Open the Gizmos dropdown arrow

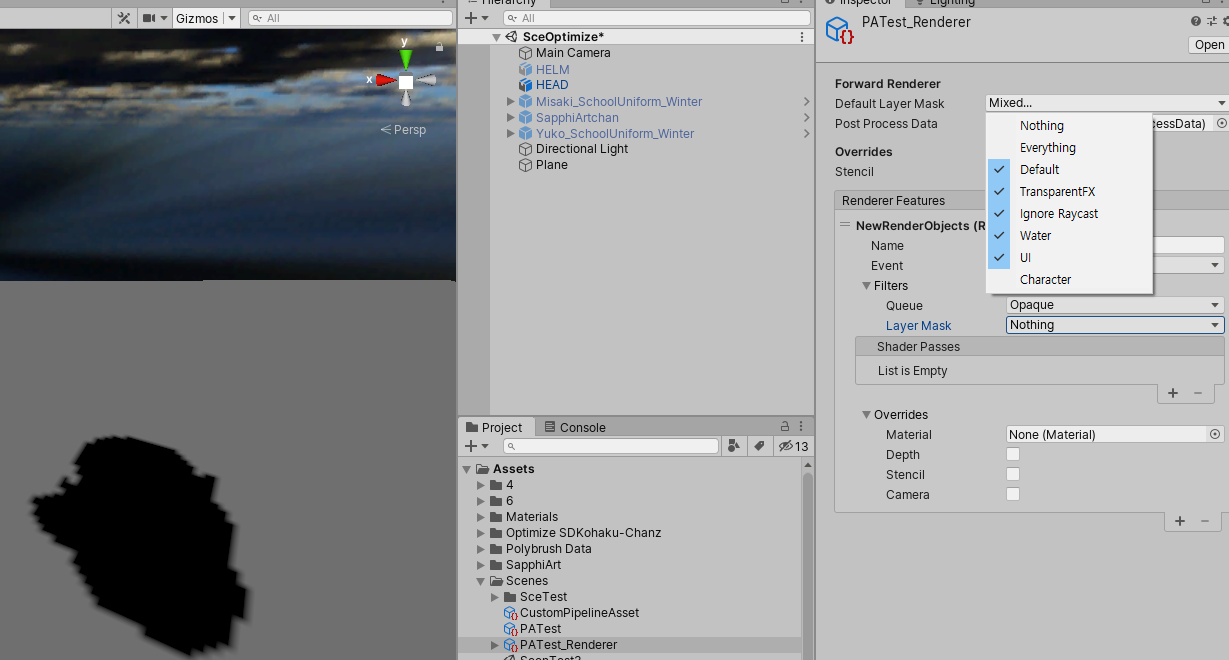(232, 18)
